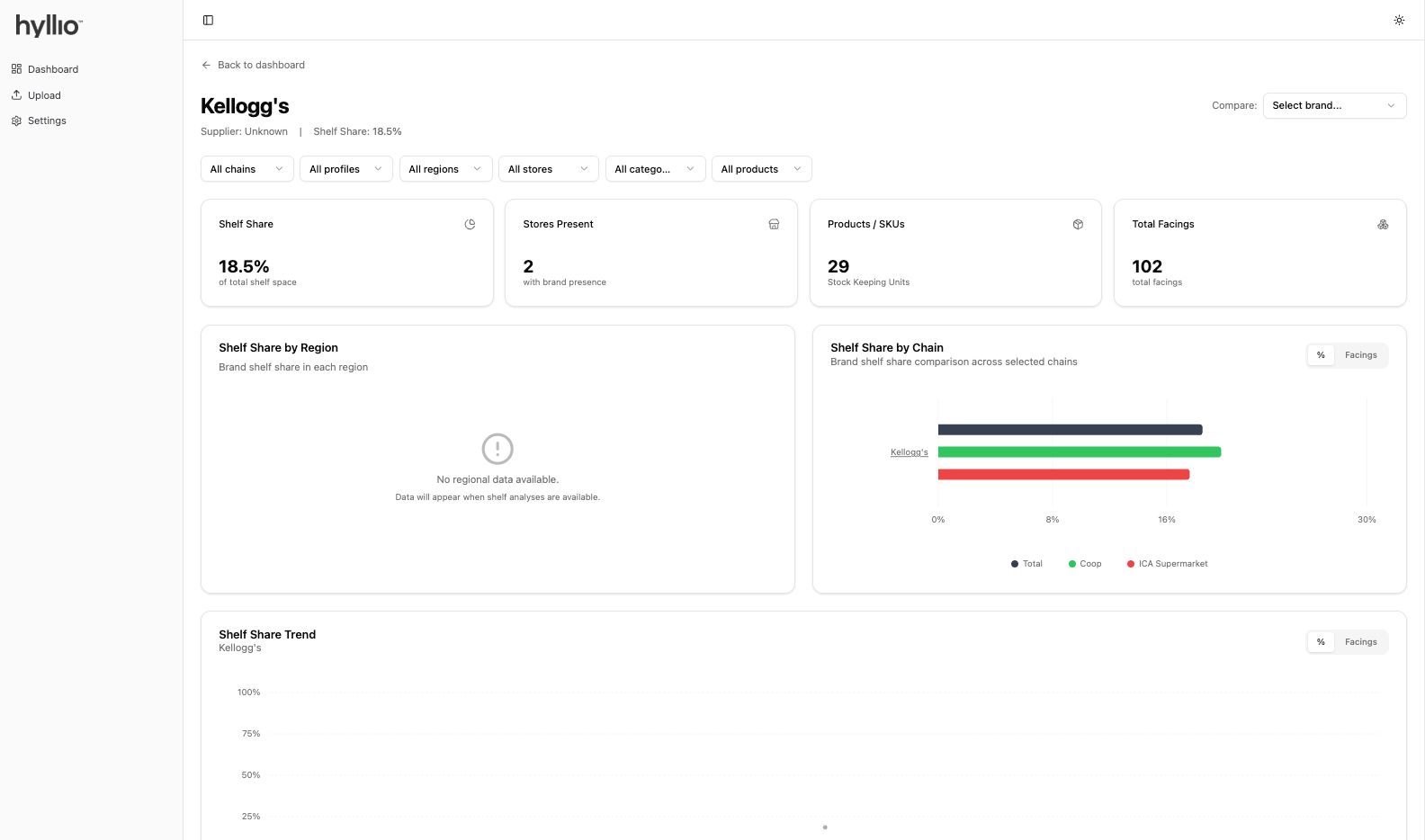1425x840 pixels.
Task: Click the Shelf Share 18.5% value
Action: point(244,266)
